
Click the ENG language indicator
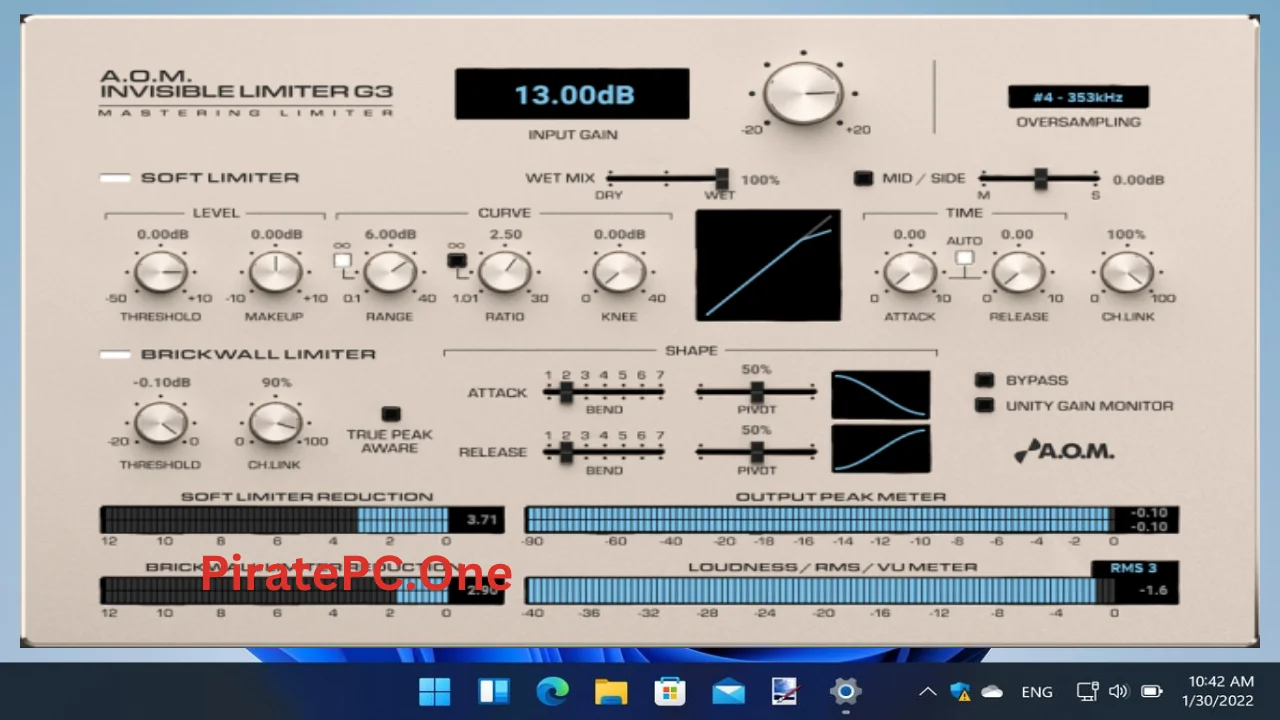coord(1037,691)
